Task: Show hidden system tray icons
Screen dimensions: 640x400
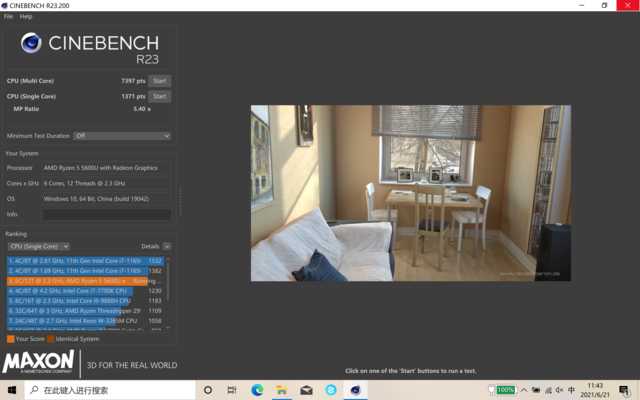Action: (524, 390)
